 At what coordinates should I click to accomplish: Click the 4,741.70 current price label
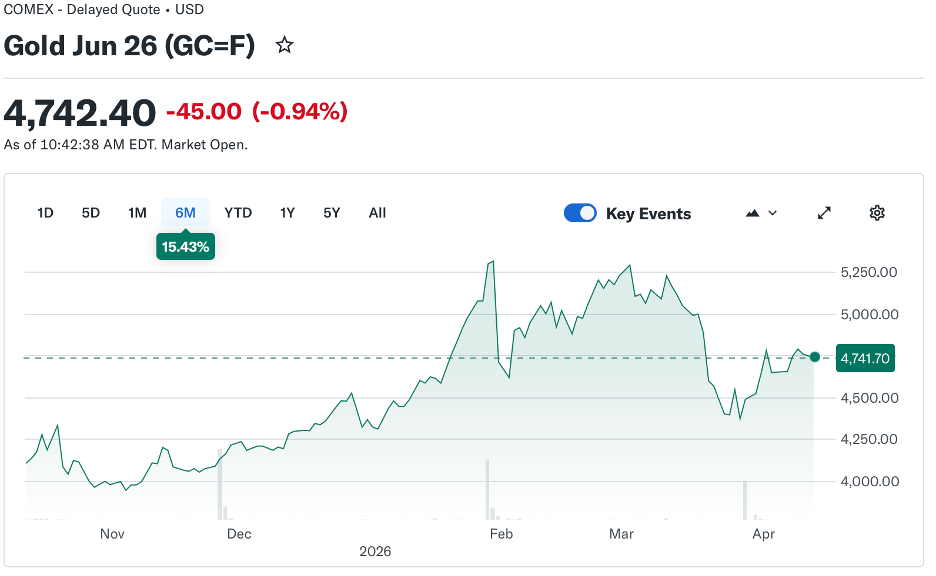(865, 357)
